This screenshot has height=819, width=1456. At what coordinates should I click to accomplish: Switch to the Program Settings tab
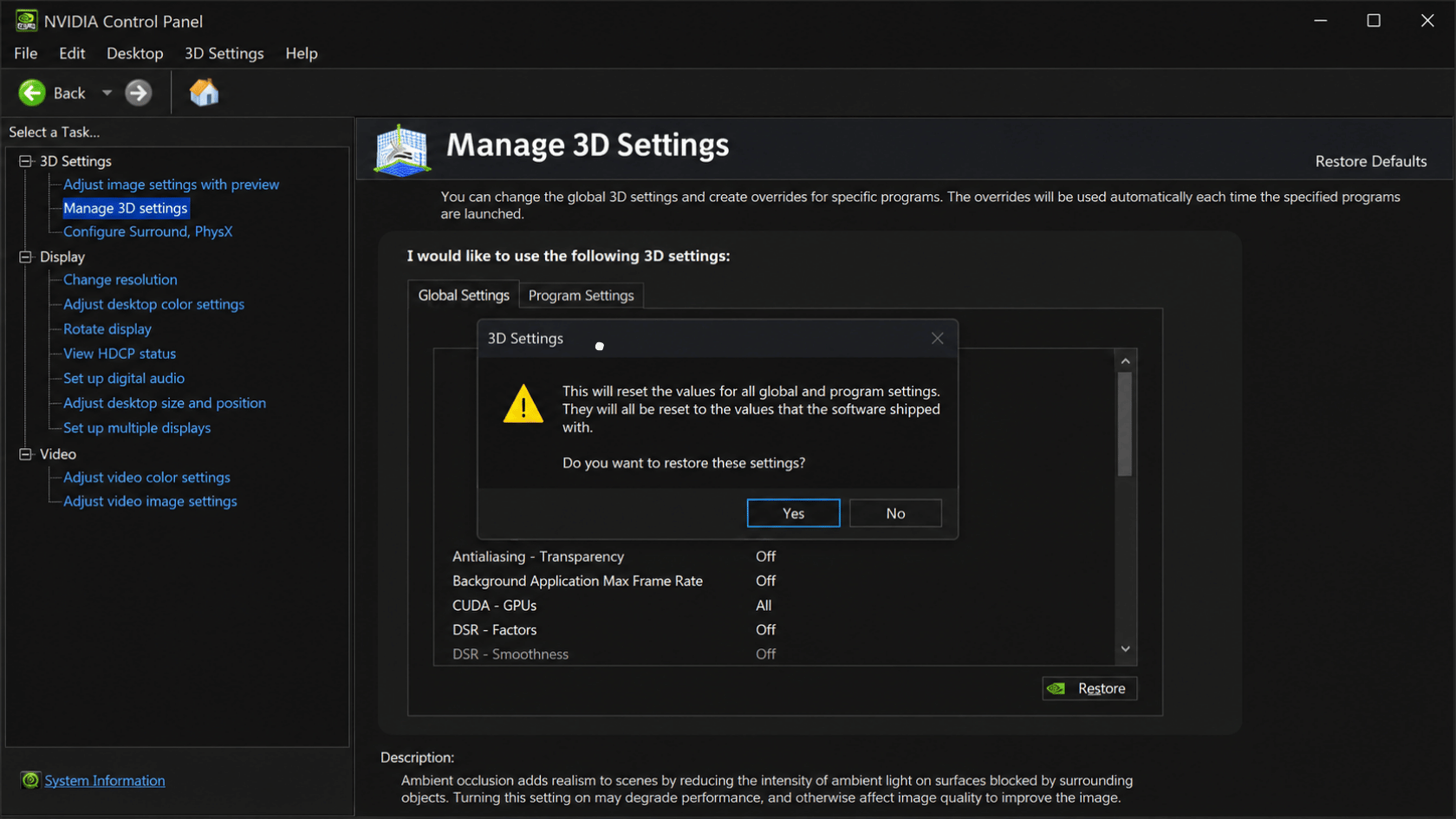pos(582,296)
